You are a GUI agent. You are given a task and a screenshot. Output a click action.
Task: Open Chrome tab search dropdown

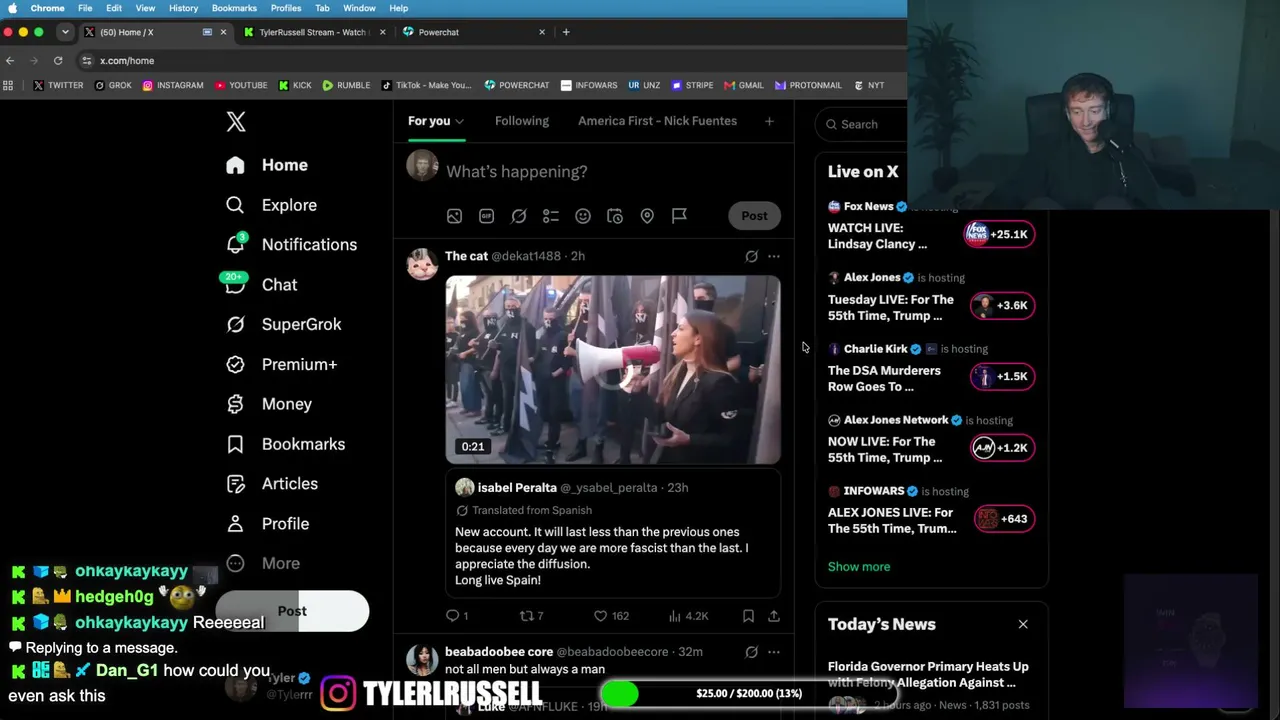65,32
